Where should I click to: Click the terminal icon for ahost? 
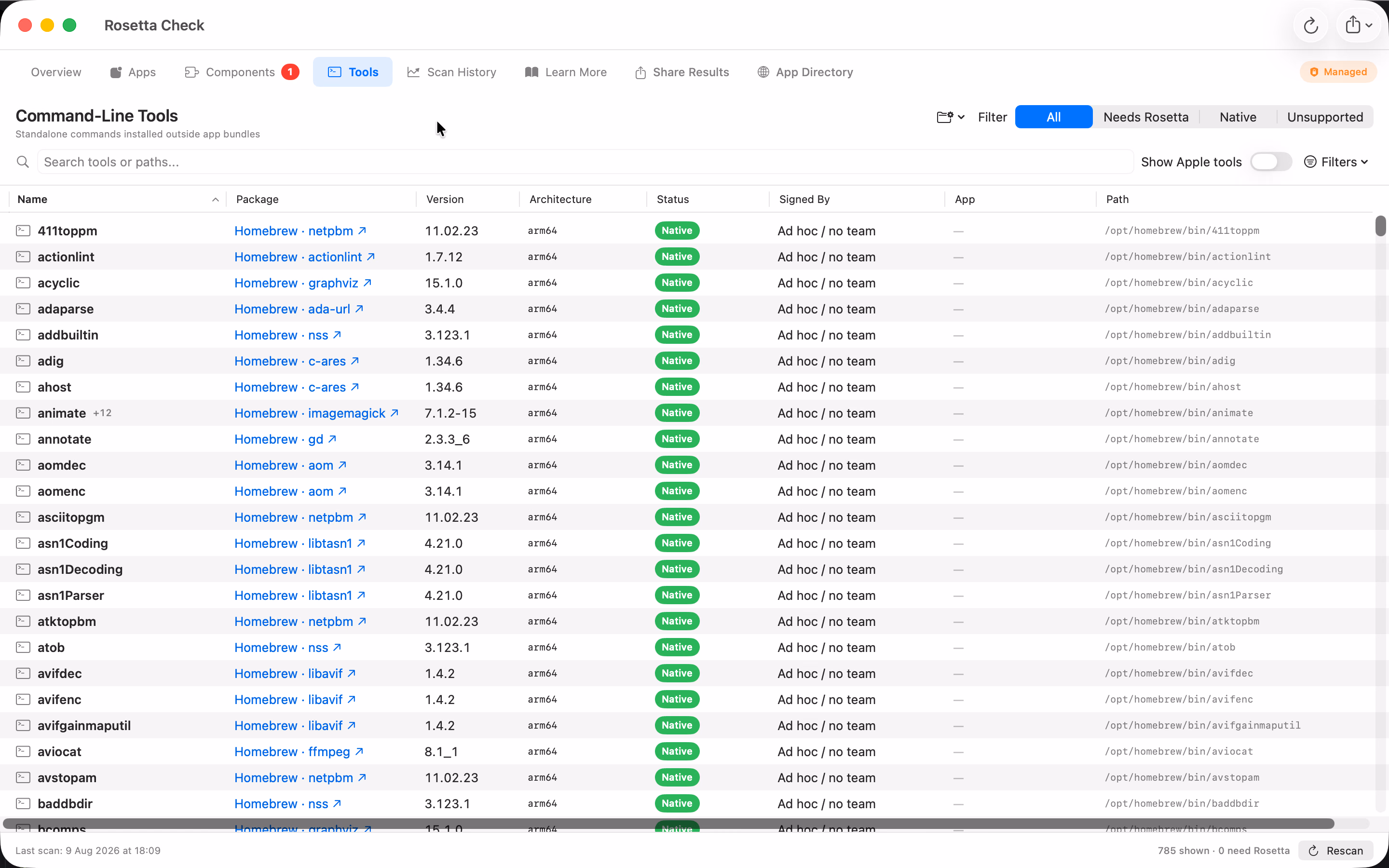pyautogui.click(x=23, y=387)
